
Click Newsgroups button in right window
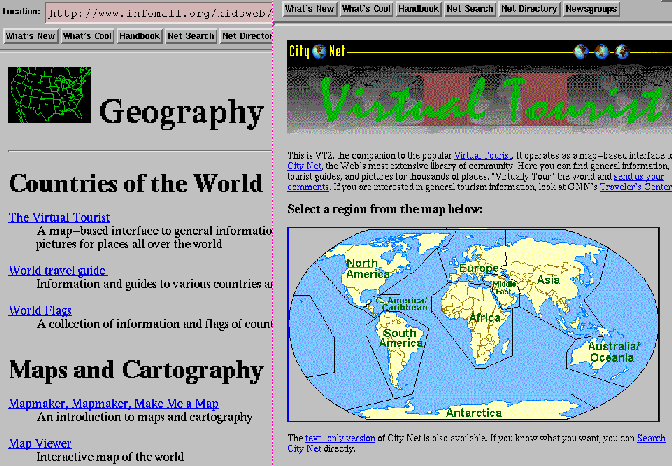click(591, 9)
